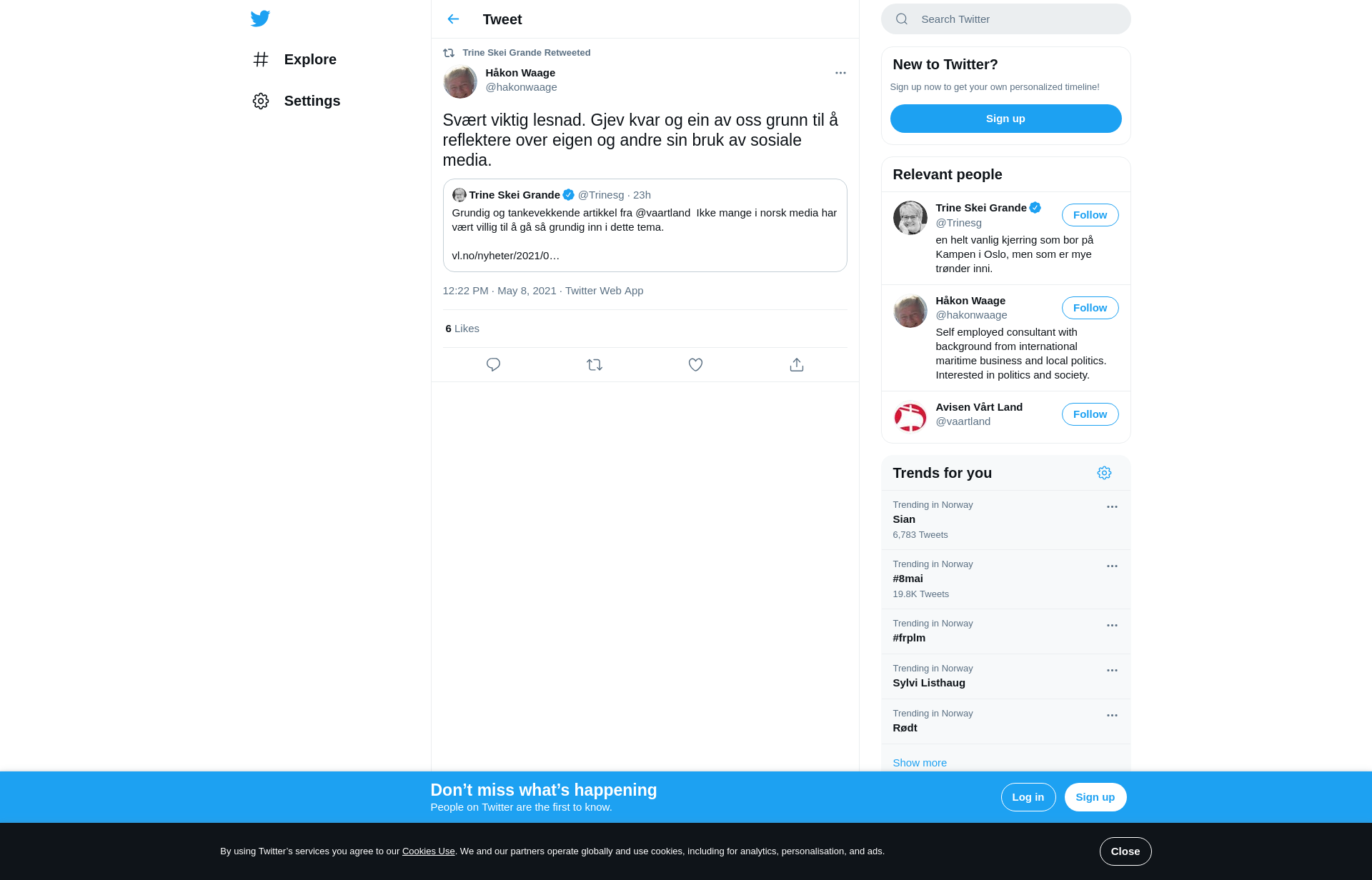Open more options for Håkon Waage's tweet
Image resolution: width=1372 pixels, height=880 pixels.
click(840, 73)
